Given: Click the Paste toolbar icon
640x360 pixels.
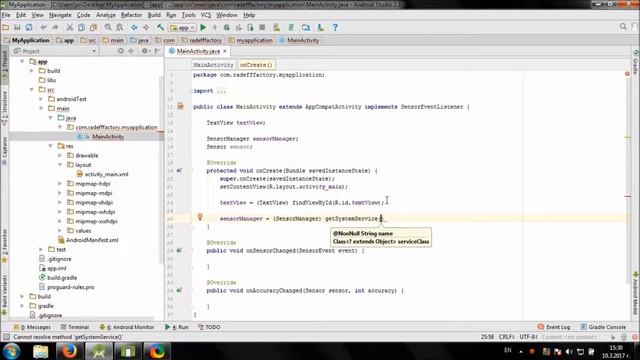Looking at the screenshot, I should tap(93, 27).
